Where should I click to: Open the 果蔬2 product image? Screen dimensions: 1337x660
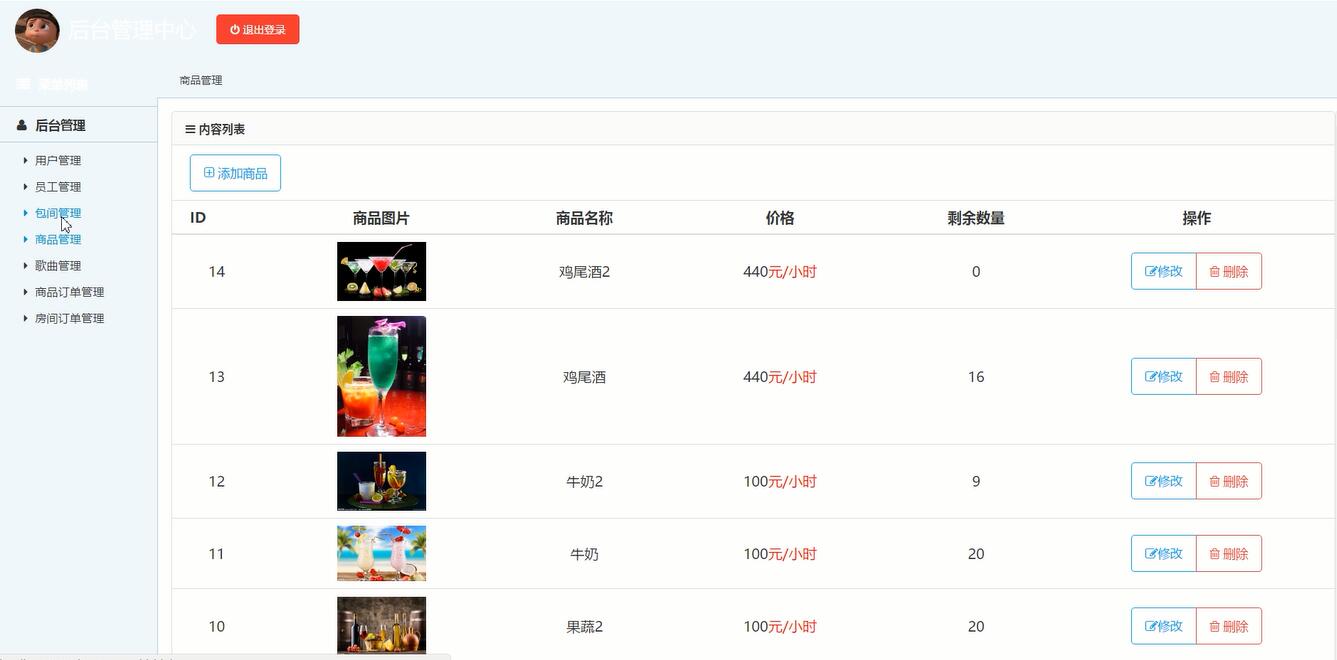(x=381, y=625)
